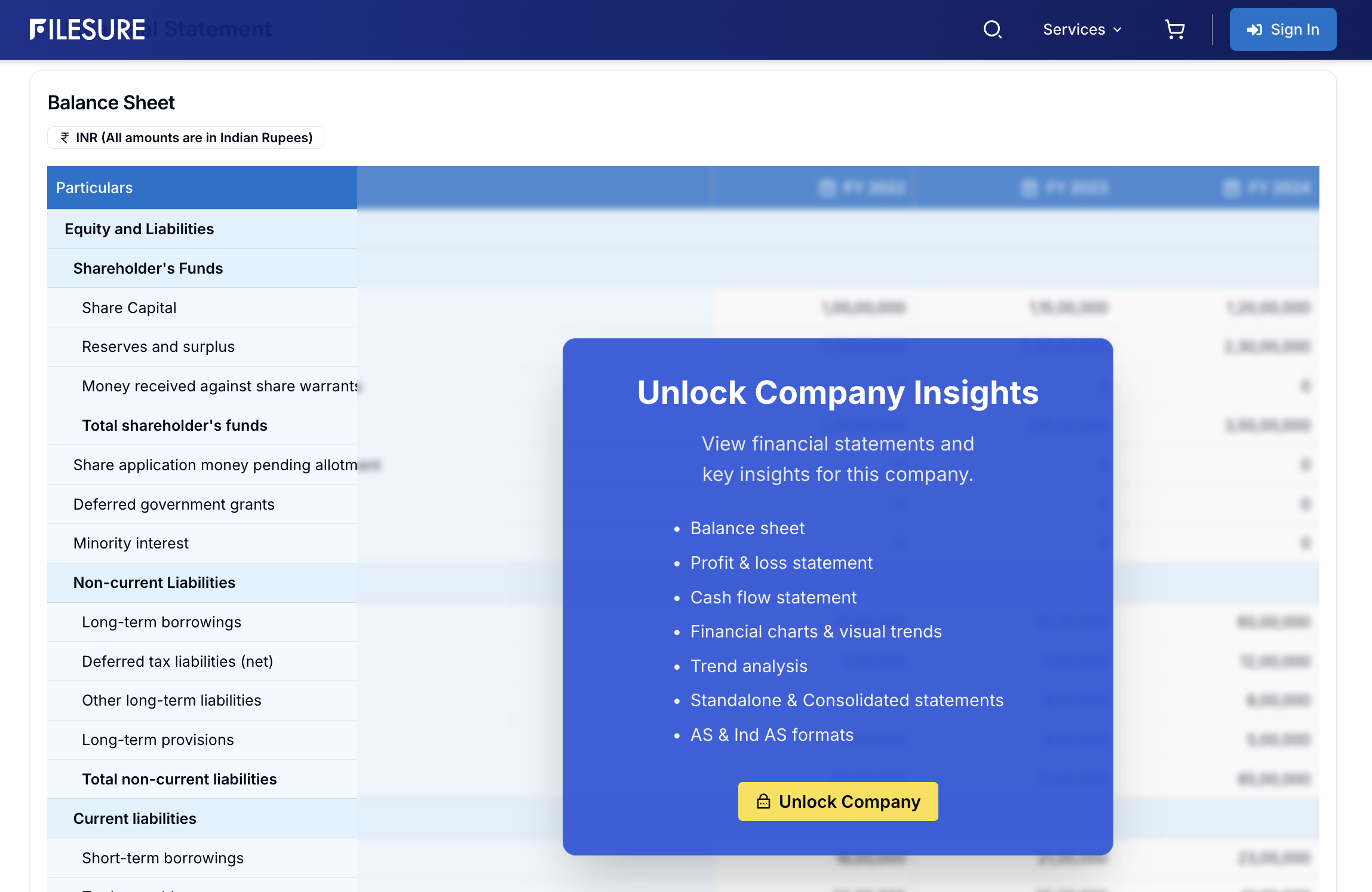Image resolution: width=1372 pixels, height=892 pixels.
Task: Click the Services chevron arrow
Action: [x=1118, y=30]
